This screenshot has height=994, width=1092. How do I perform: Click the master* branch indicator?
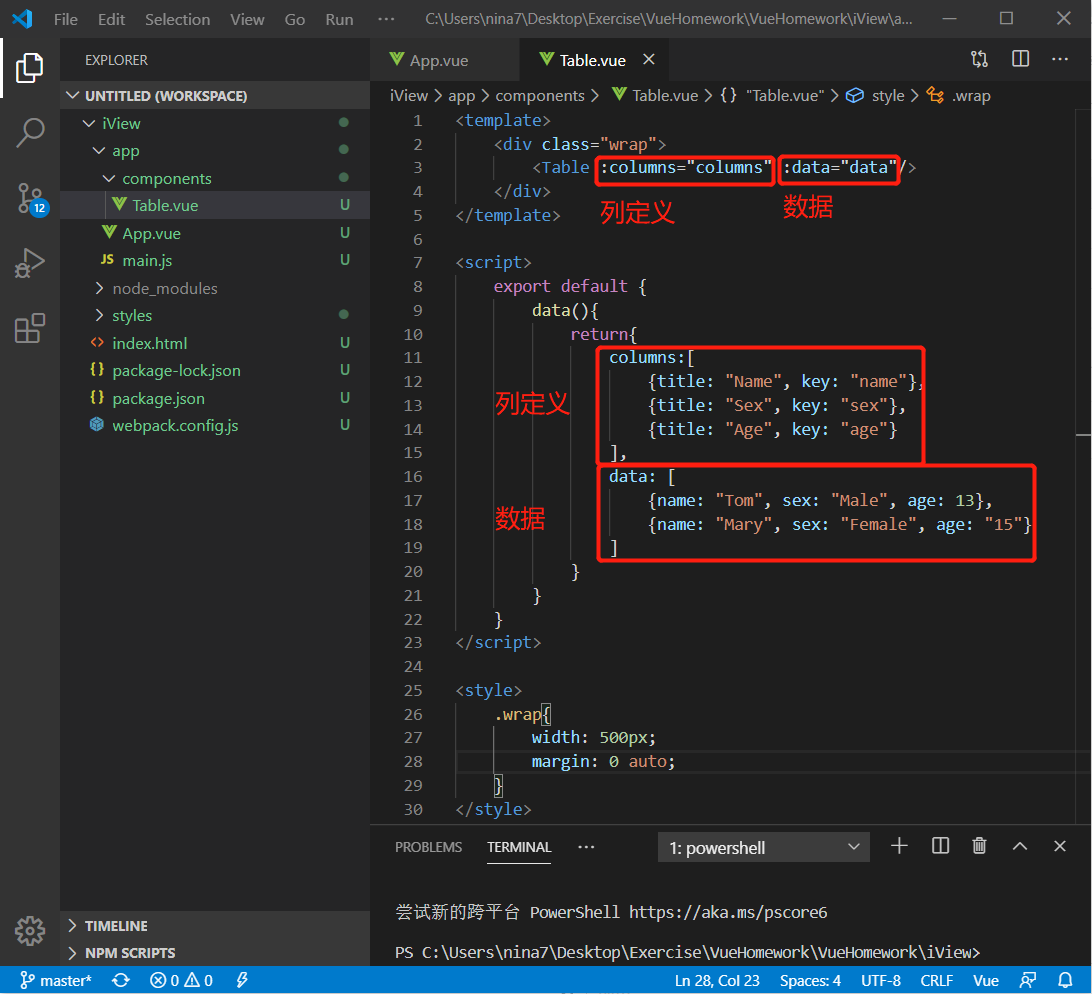[56, 980]
